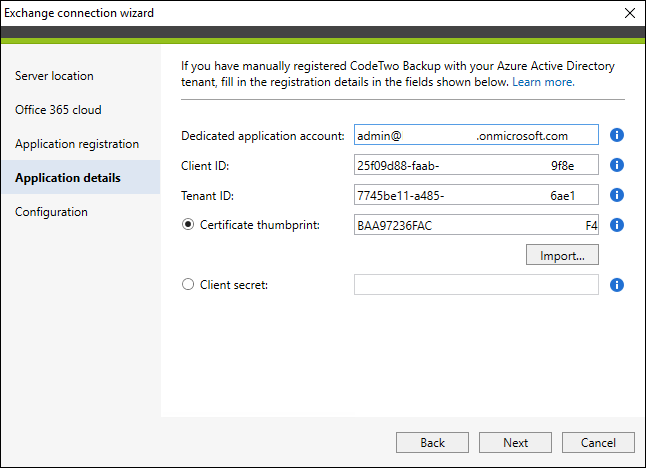
Task: Cancel the Exchange connection wizard
Action: (x=598, y=442)
